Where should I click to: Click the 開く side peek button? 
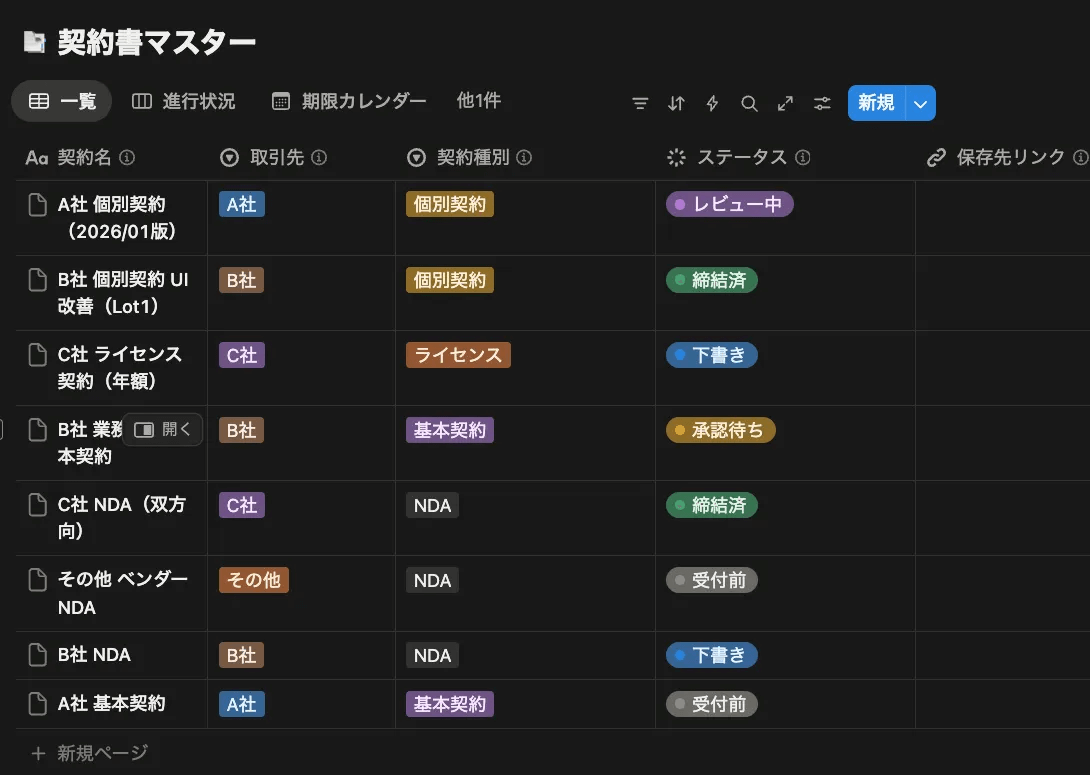click(x=163, y=429)
